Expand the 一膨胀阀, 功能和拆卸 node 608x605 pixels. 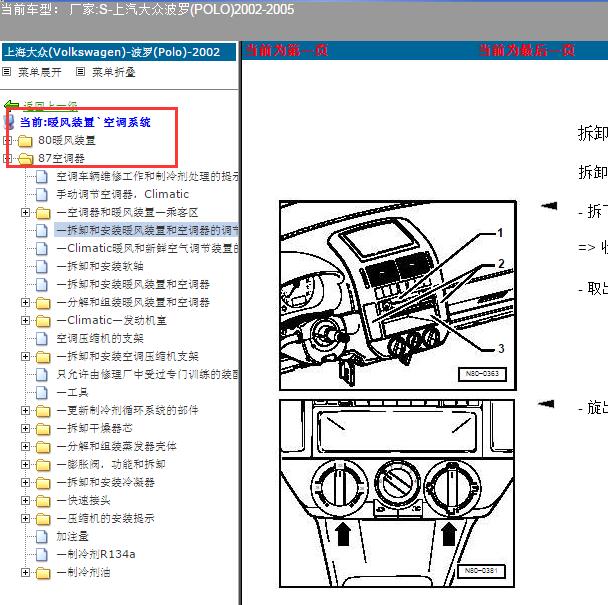pos(25,464)
